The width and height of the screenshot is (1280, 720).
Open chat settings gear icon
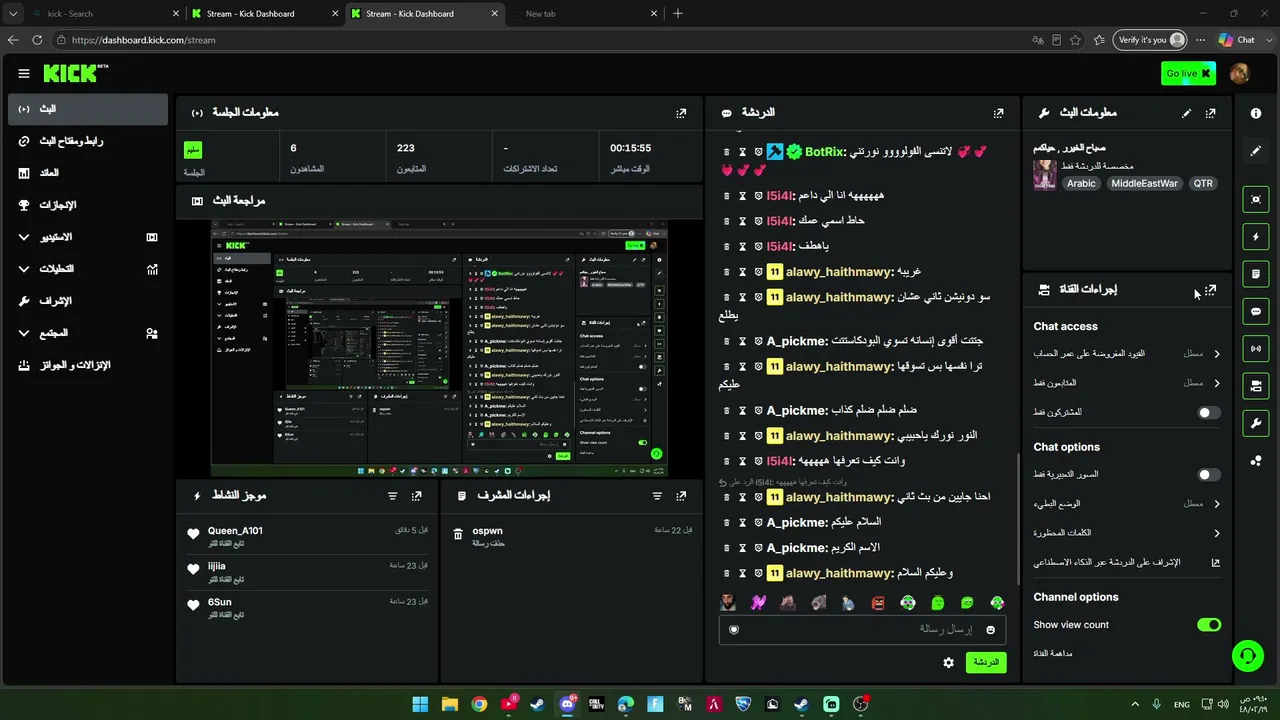point(948,662)
